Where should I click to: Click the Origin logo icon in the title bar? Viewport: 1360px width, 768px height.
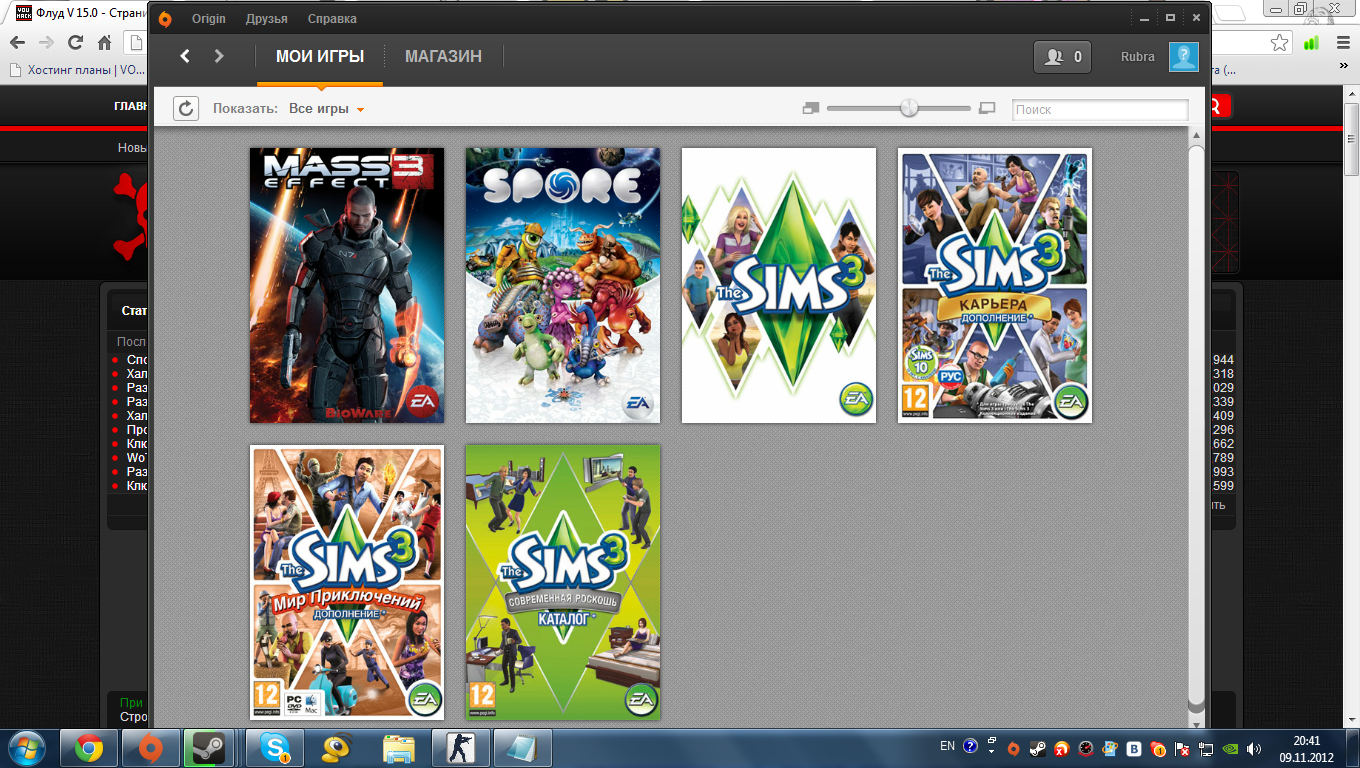click(x=165, y=19)
